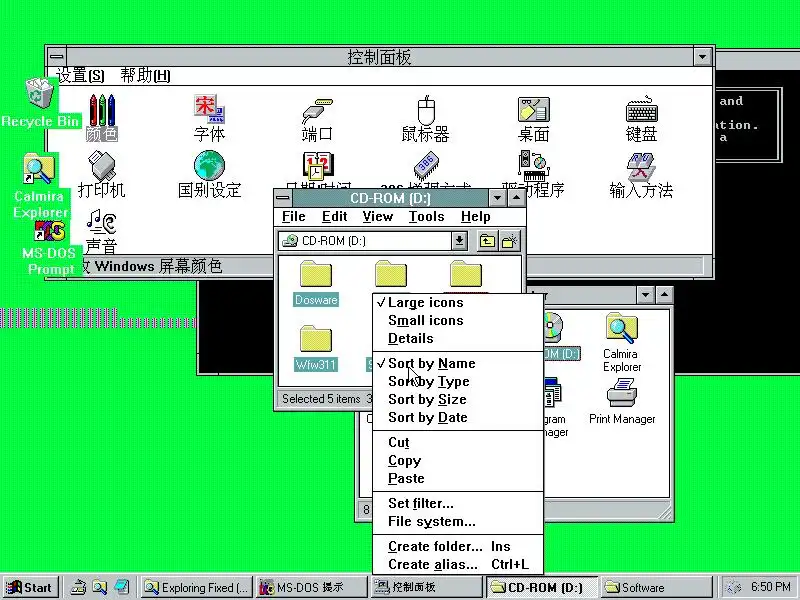The image size is (800, 600).
Task: Open the 控制面板 window system menu box
Action: tap(57, 57)
